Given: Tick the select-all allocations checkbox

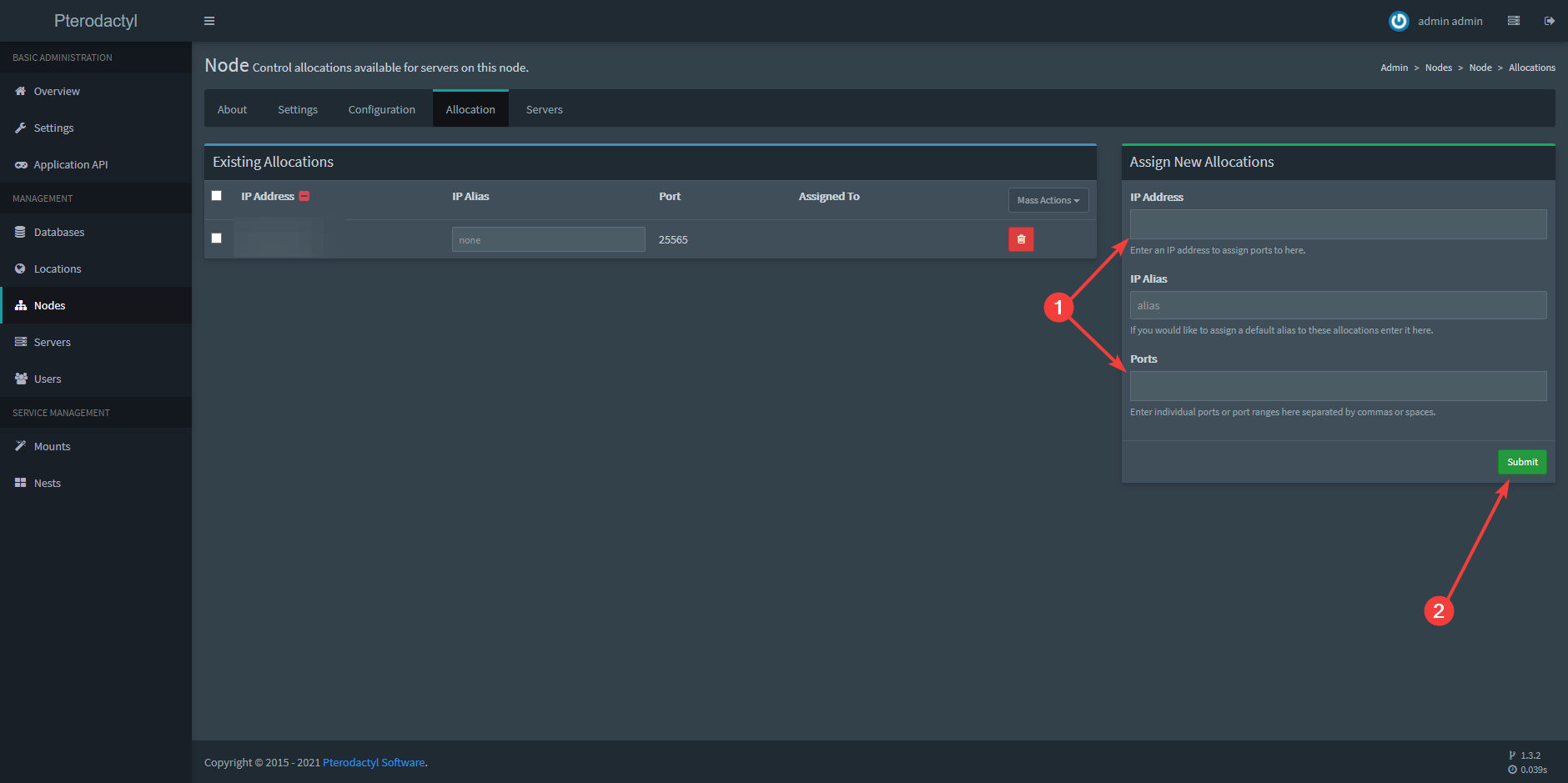Looking at the screenshot, I should coord(217,196).
